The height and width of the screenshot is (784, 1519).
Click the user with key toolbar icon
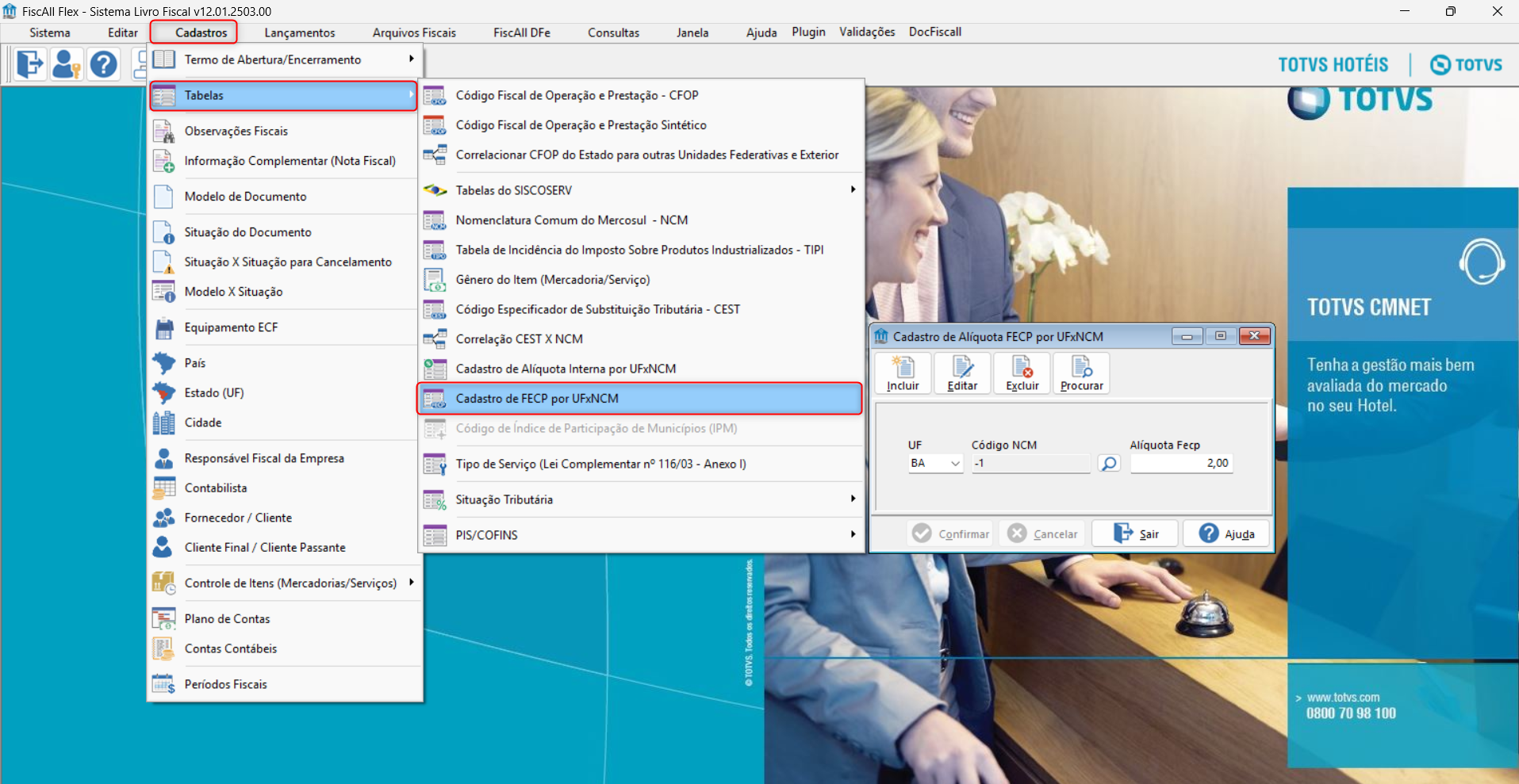pos(67,64)
